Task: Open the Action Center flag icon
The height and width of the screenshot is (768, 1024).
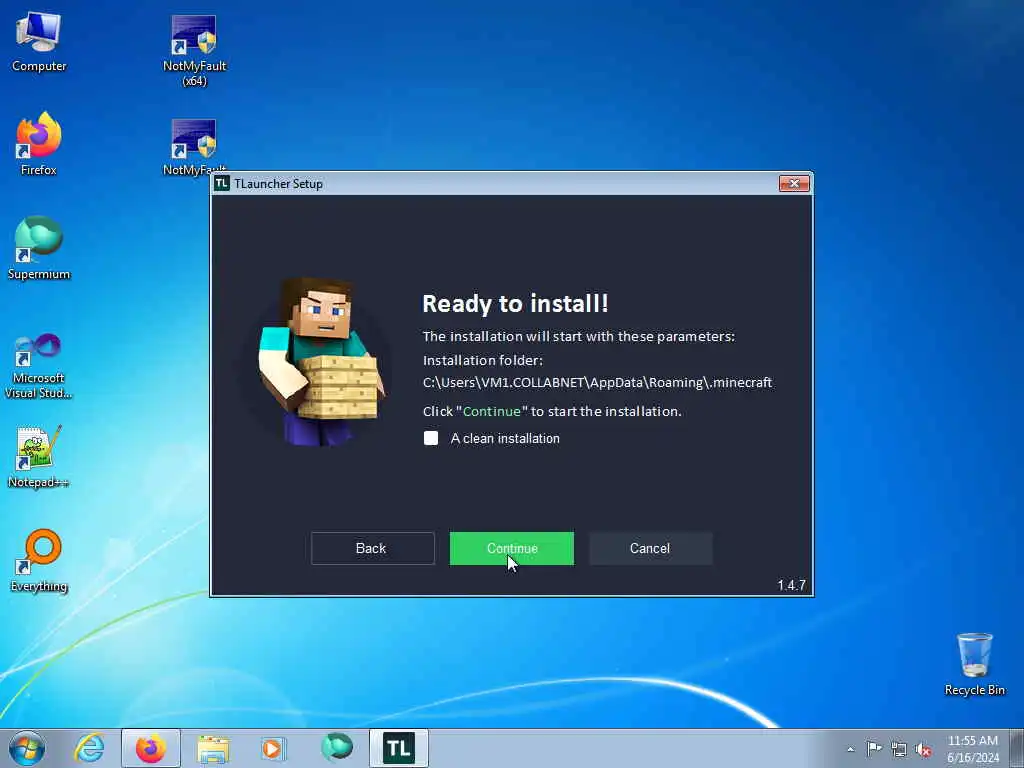Action: point(874,748)
